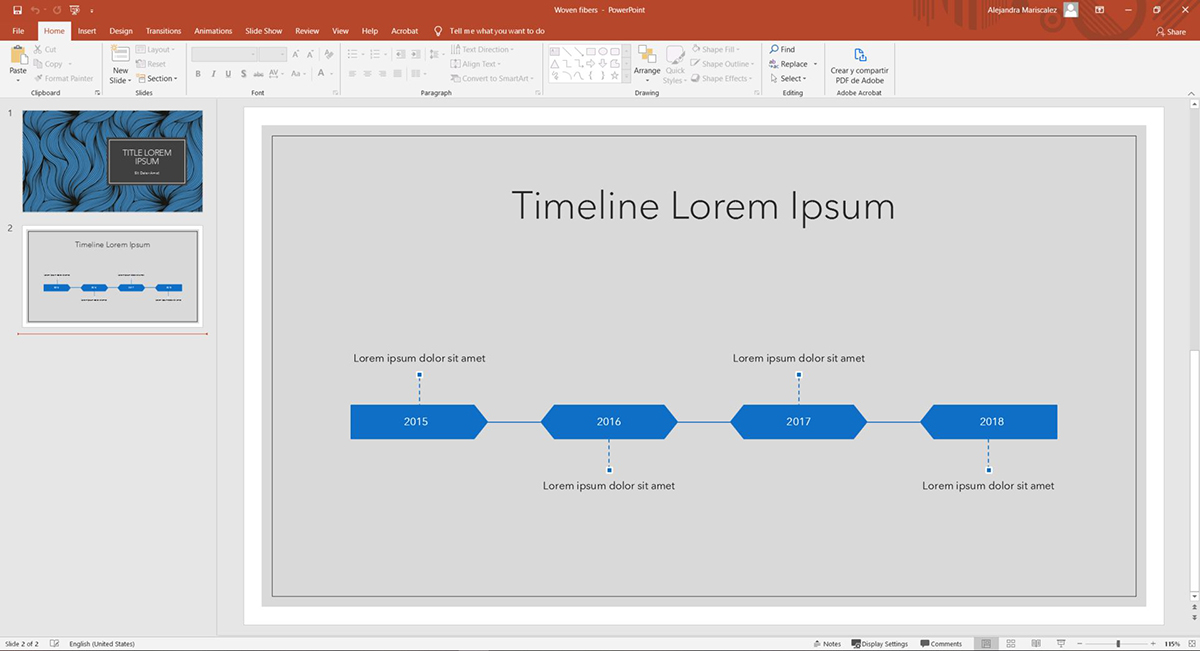Click the Ribbon Display Options icon
The image size is (1200, 651).
coord(1100,9)
